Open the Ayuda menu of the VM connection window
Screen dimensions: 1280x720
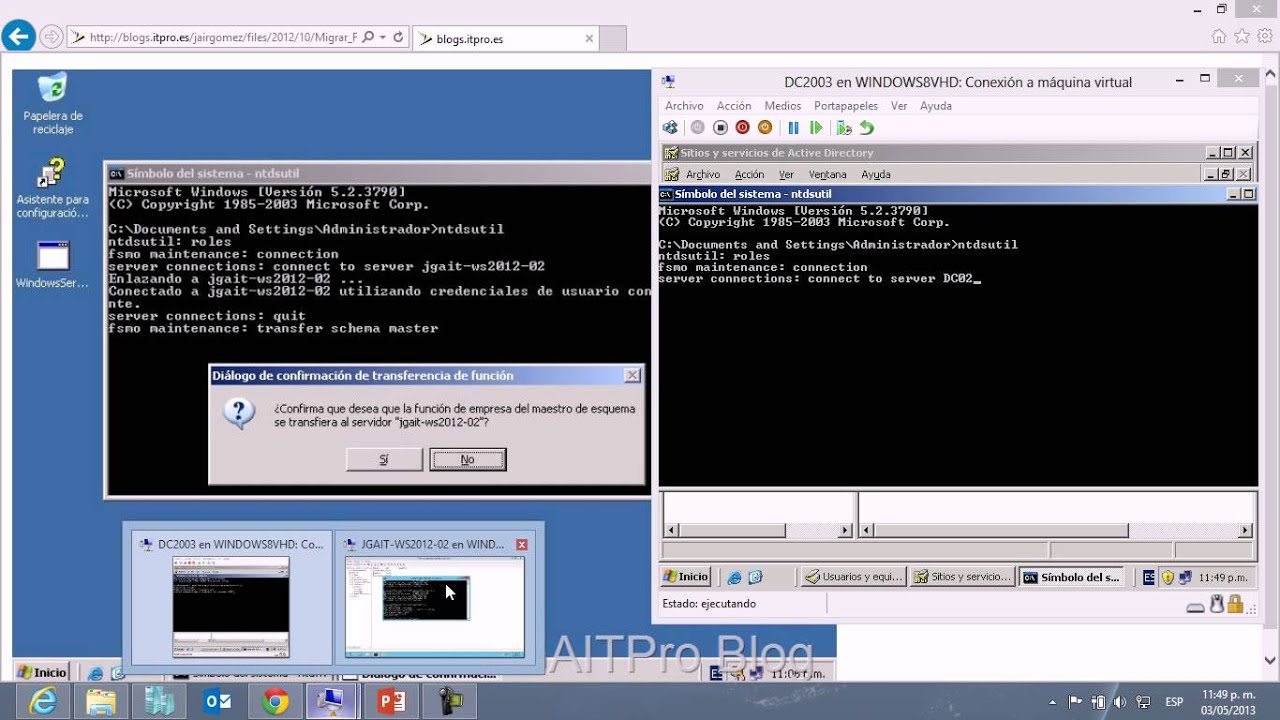coord(936,106)
